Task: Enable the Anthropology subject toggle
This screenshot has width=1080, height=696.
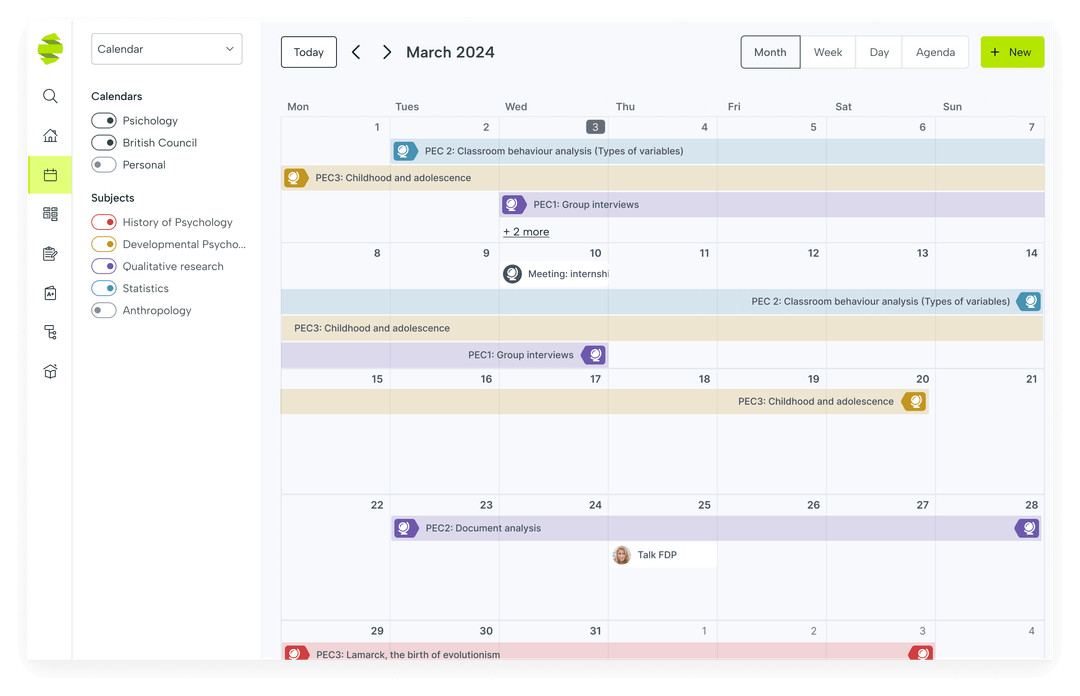Action: click(103, 310)
